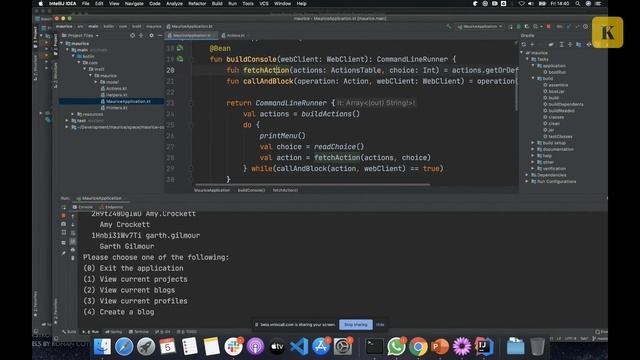The width and height of the screenshot is (640, 360).
Task: Expand the documentation node in Gradle
Action: 533,149
